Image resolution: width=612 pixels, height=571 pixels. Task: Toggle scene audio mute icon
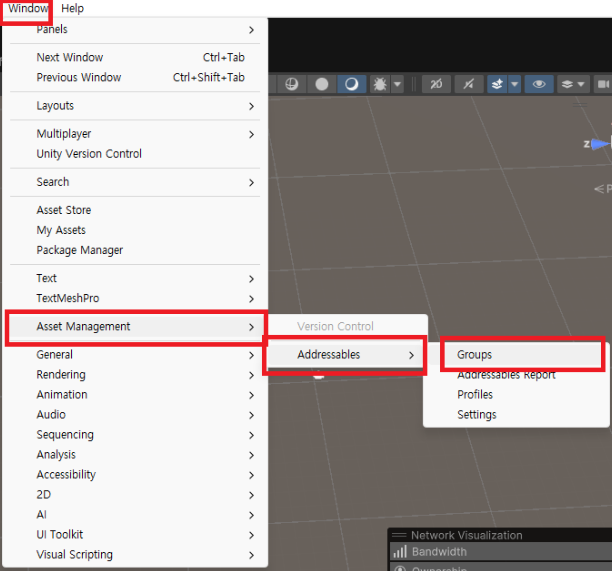click(469, 84)
